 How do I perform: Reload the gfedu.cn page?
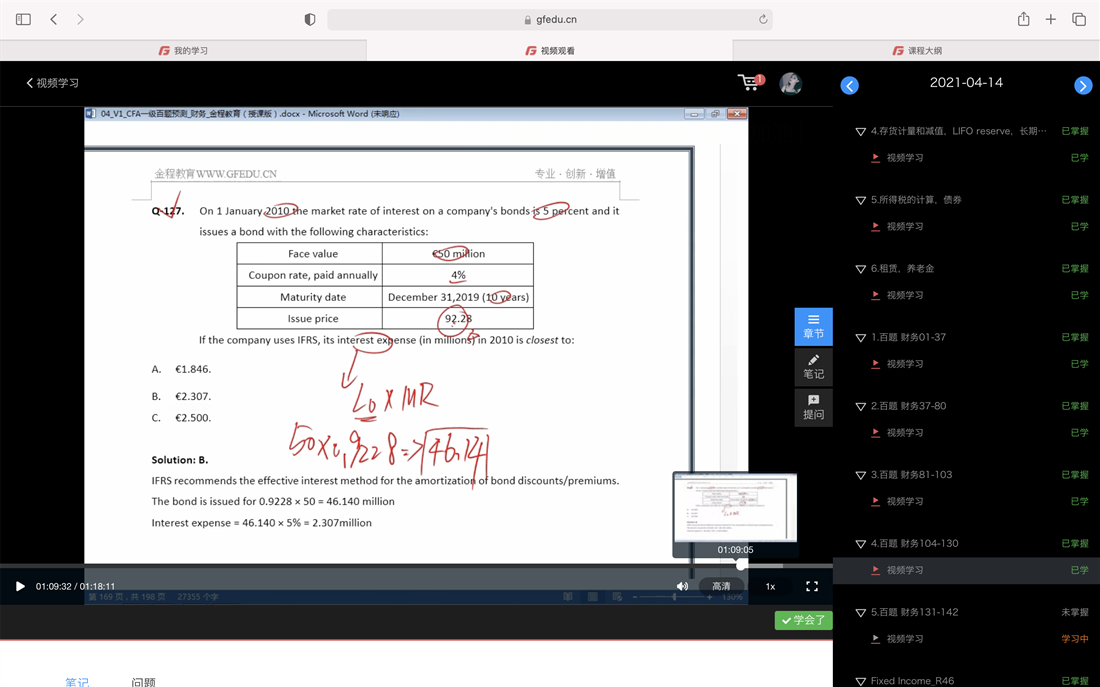coord(763,20)
